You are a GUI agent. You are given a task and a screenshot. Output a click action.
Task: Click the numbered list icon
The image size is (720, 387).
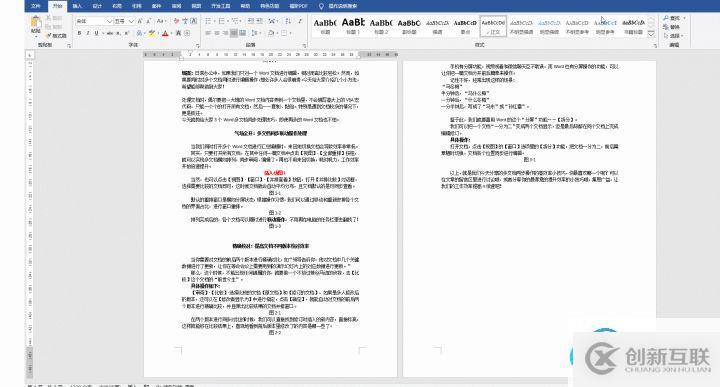coord(222,21)
